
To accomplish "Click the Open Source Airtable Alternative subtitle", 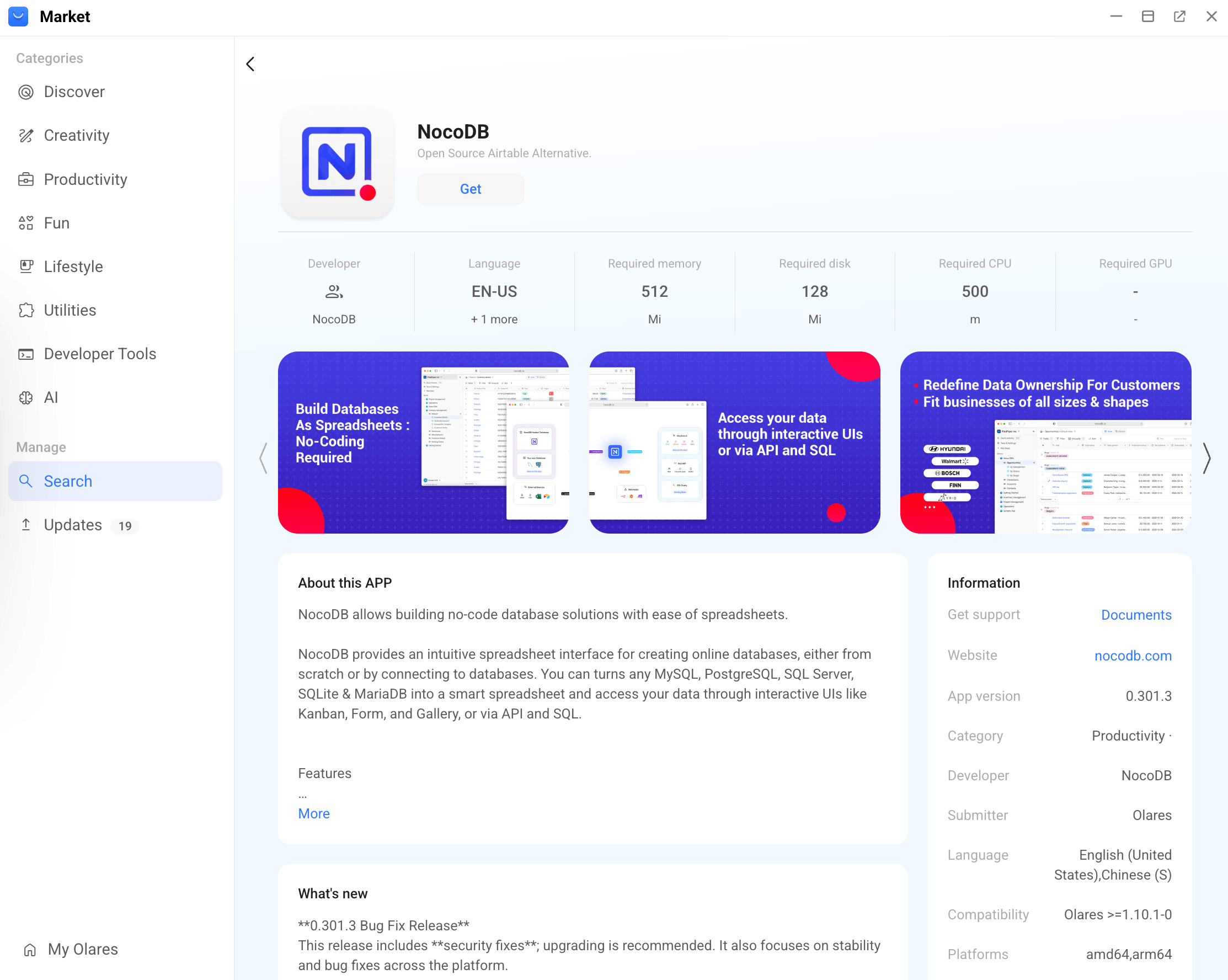I will tap(504, 153).
